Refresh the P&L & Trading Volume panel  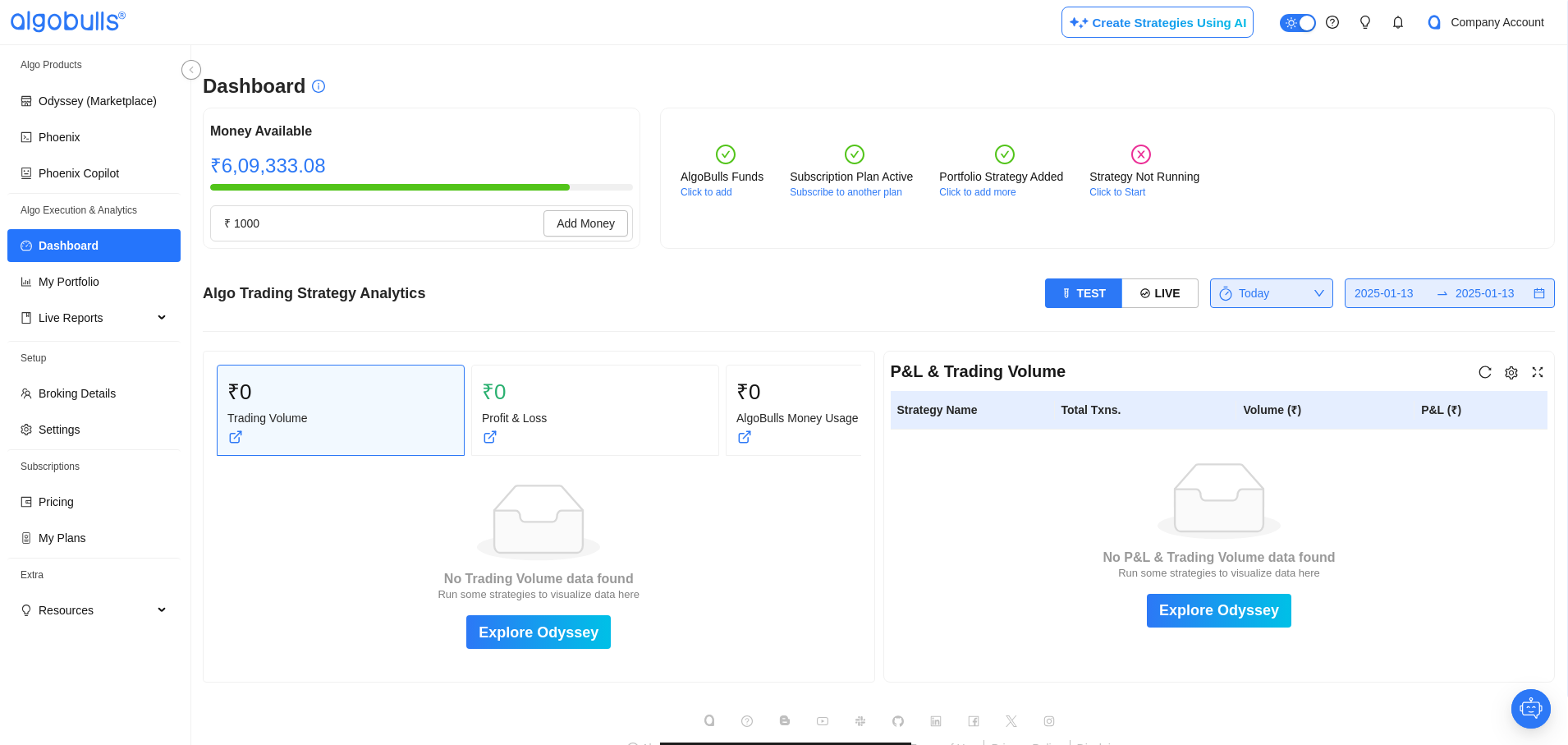pos(1485,372)
